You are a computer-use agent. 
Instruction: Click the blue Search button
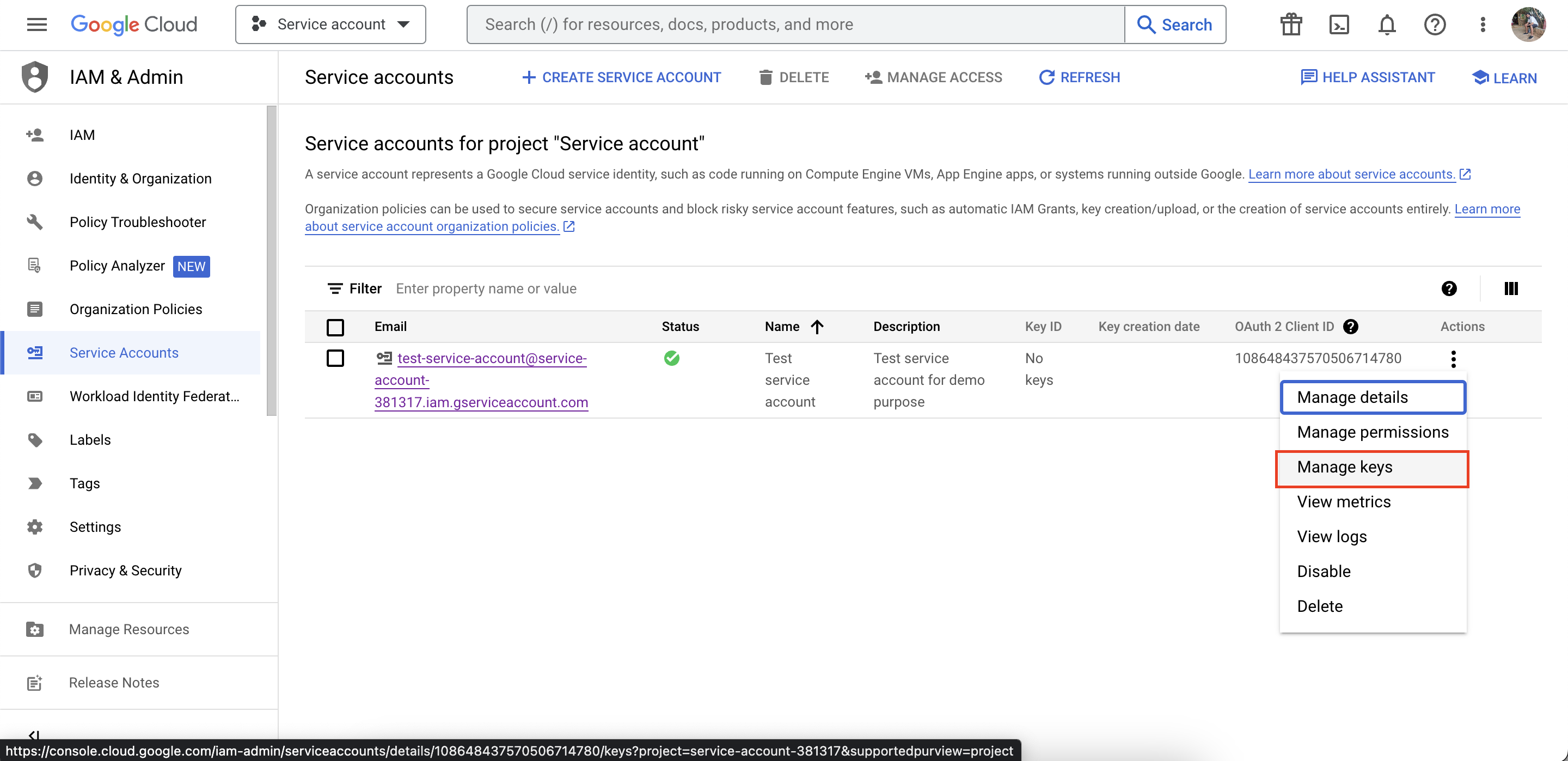coord(1175,24)
